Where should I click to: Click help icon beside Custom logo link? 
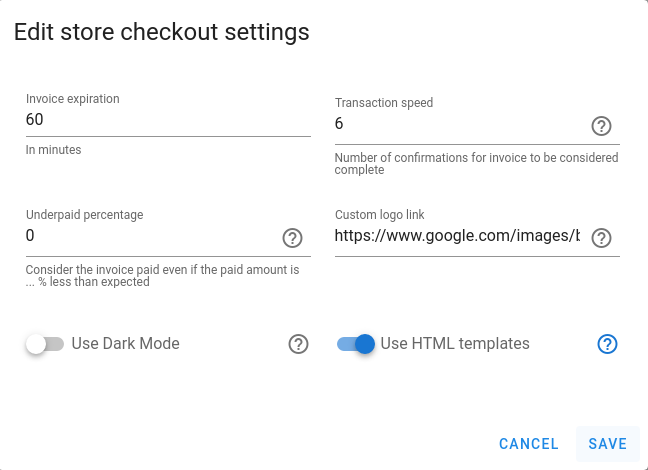(601, 238)
